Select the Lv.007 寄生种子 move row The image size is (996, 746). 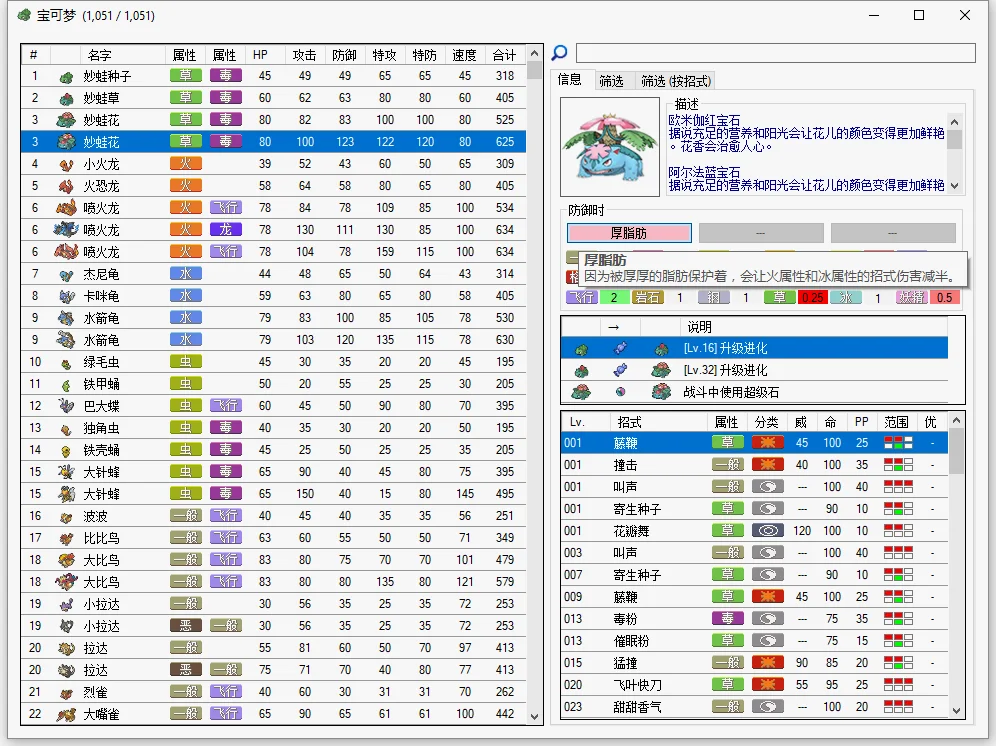(755, 574)
